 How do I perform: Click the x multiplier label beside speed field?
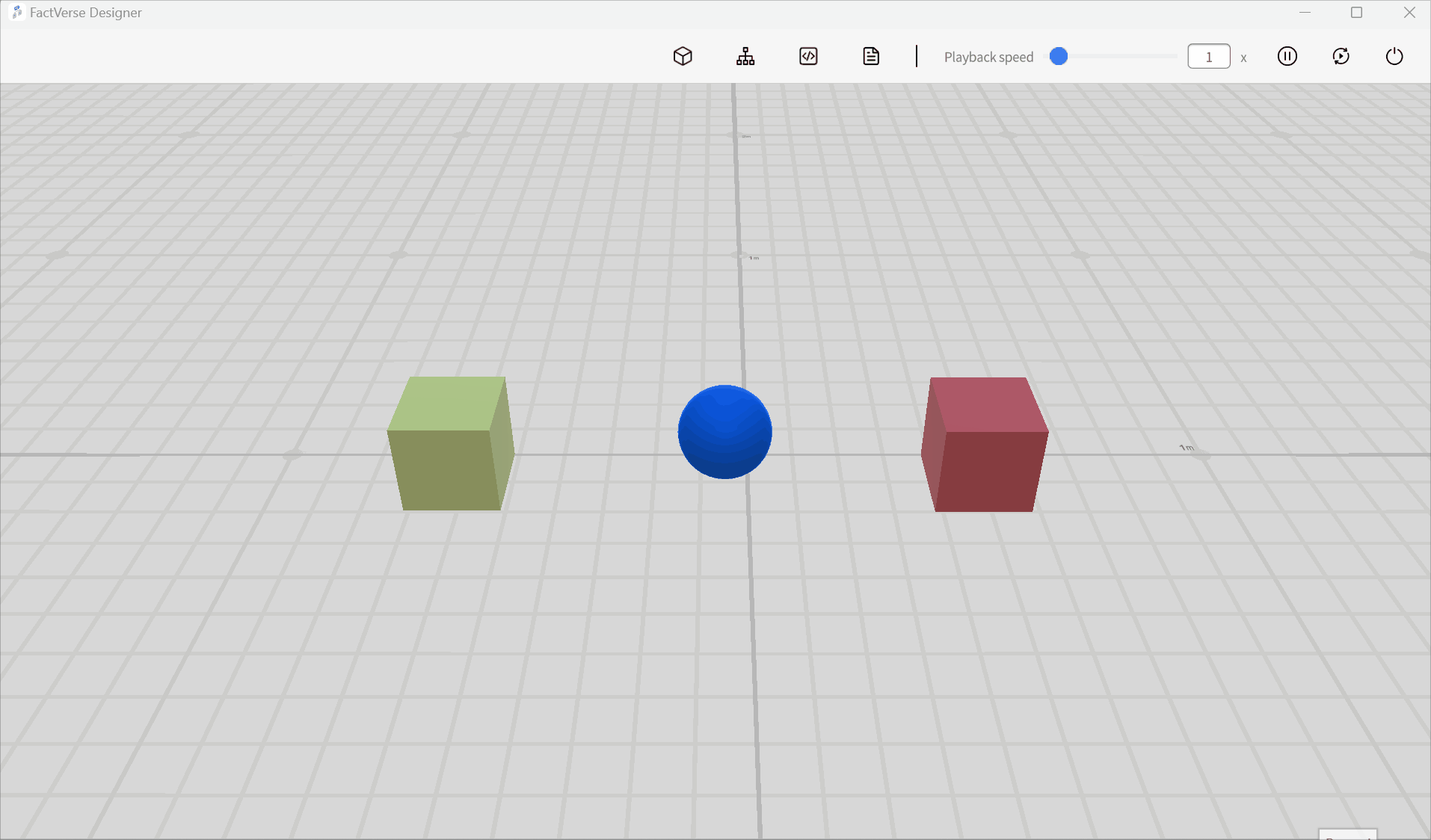click(x=1243, y=58)
